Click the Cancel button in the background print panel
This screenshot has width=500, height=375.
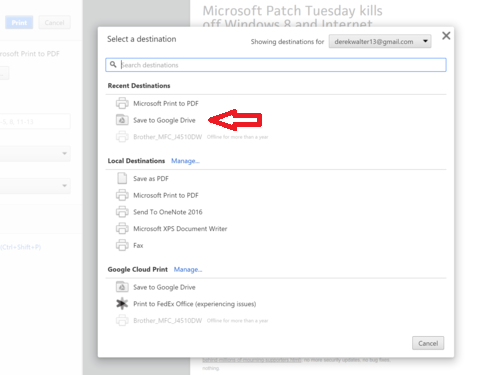tap(54, 22)
